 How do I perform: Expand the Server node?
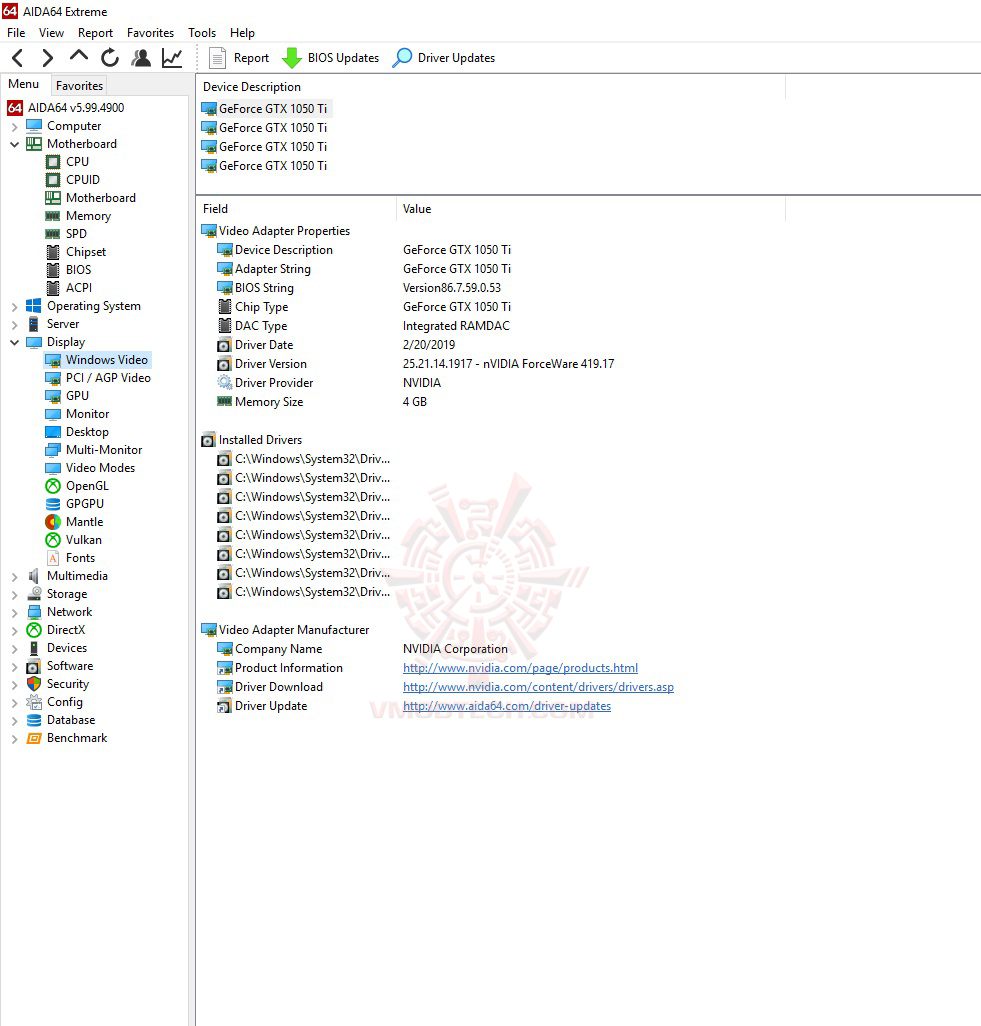14,324
